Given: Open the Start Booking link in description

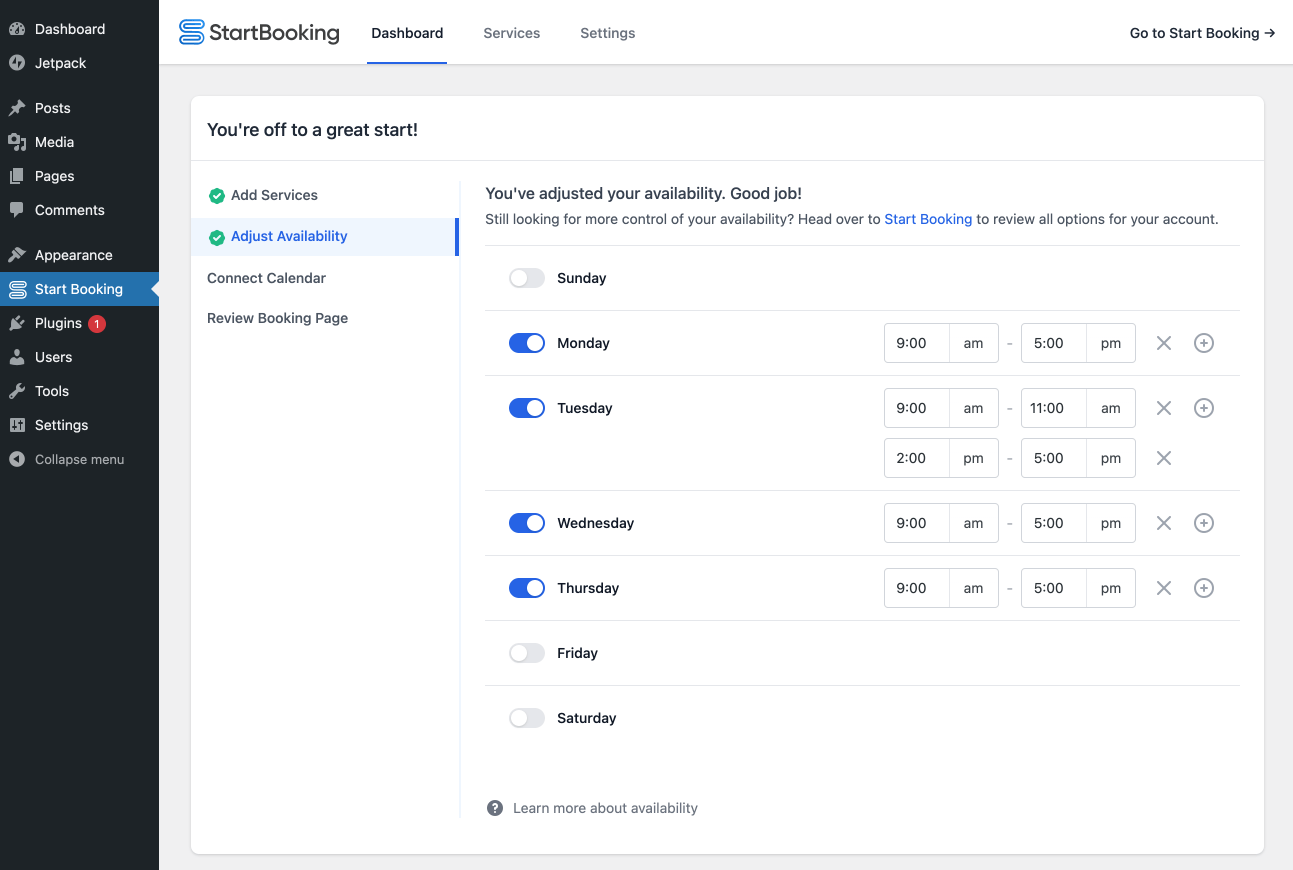Looking at the screenshot, I should click(x=928, y=219).
